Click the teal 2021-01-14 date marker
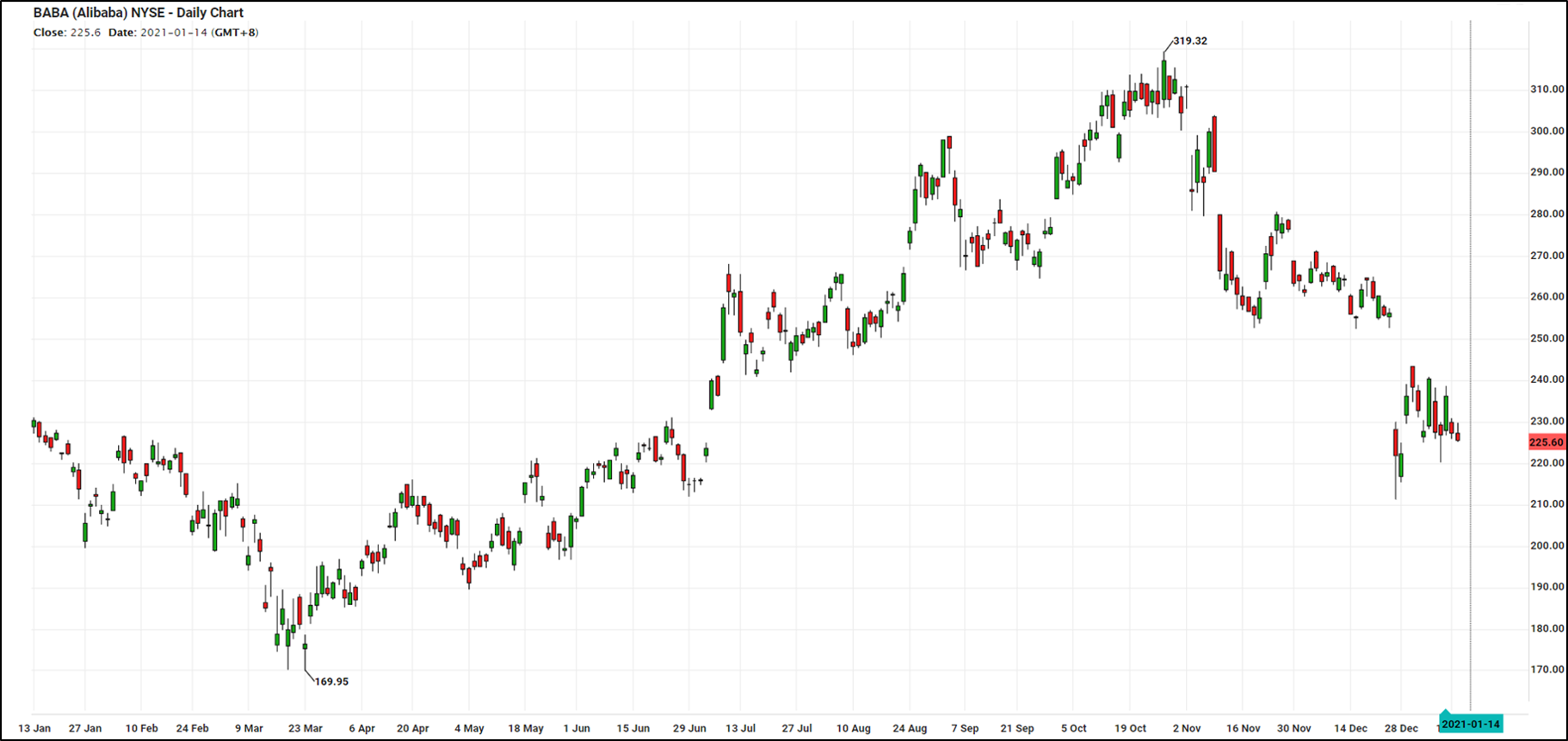1568x741 pixels. 1471,723
